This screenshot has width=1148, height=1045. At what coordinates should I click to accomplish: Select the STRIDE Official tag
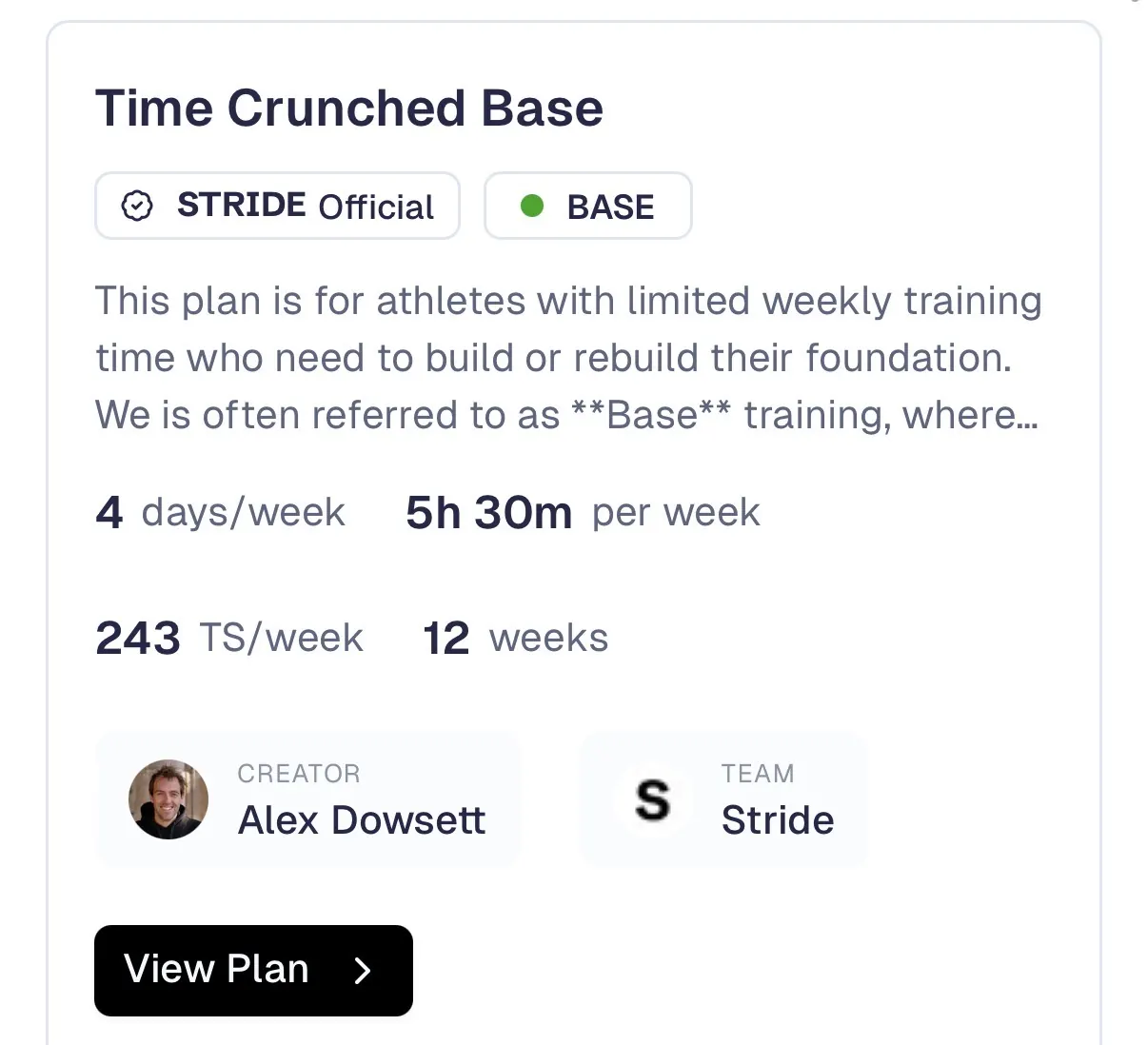pos(278,206)
